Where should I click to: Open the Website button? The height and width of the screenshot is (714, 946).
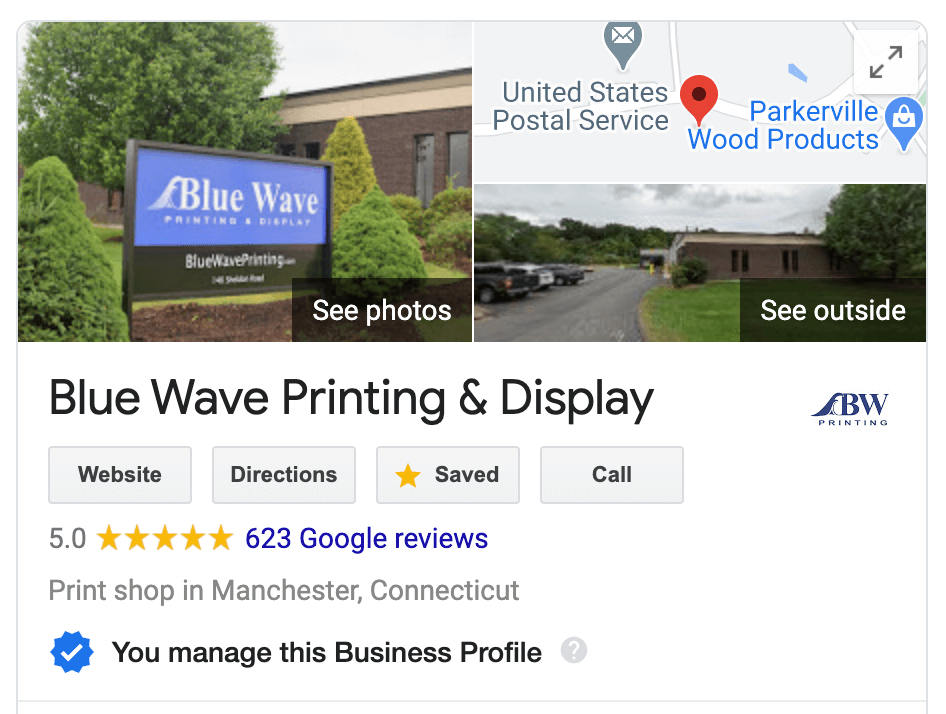point(120,474)
